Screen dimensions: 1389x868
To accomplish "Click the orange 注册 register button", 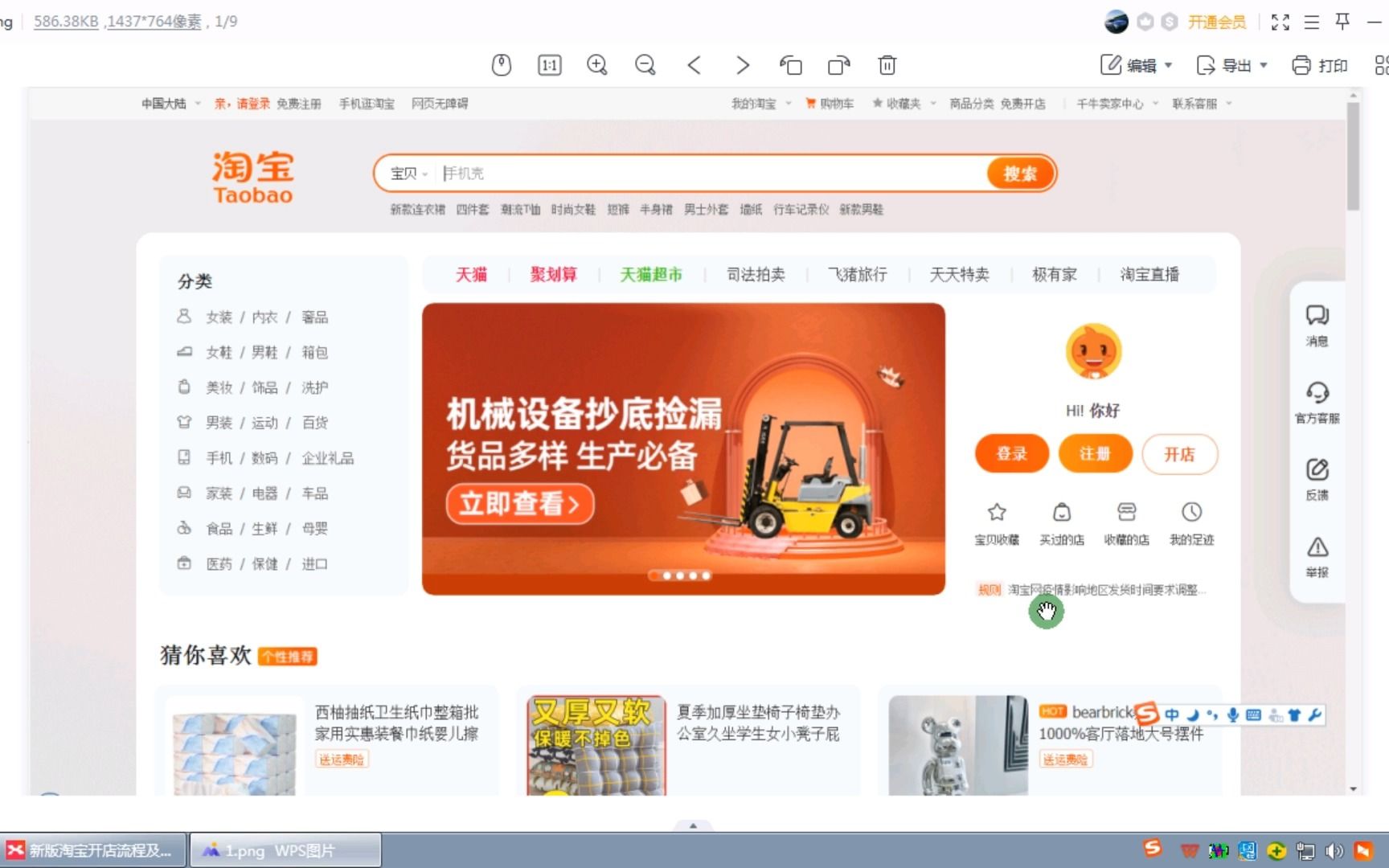I will pyautogui.click(x=1095, y=454).
